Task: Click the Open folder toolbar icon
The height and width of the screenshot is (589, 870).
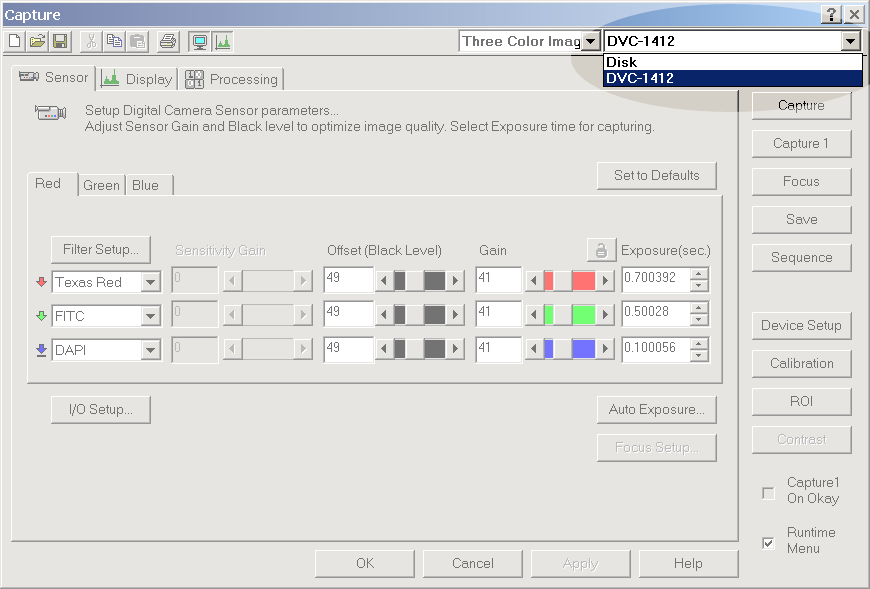Action: click(37, 42)
